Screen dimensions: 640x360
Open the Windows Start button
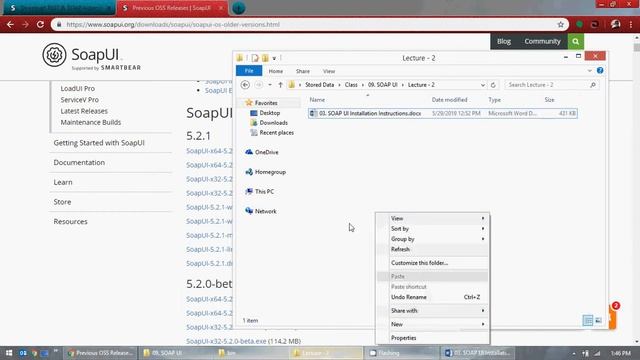pyautogui.click(x=9, y=353)
